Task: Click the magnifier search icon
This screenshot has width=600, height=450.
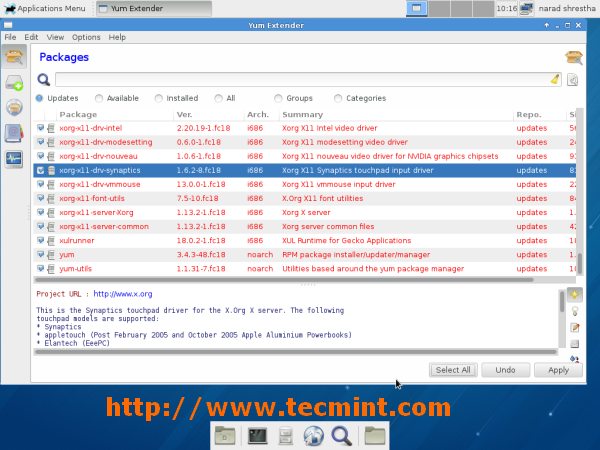Action: (44, 80)
